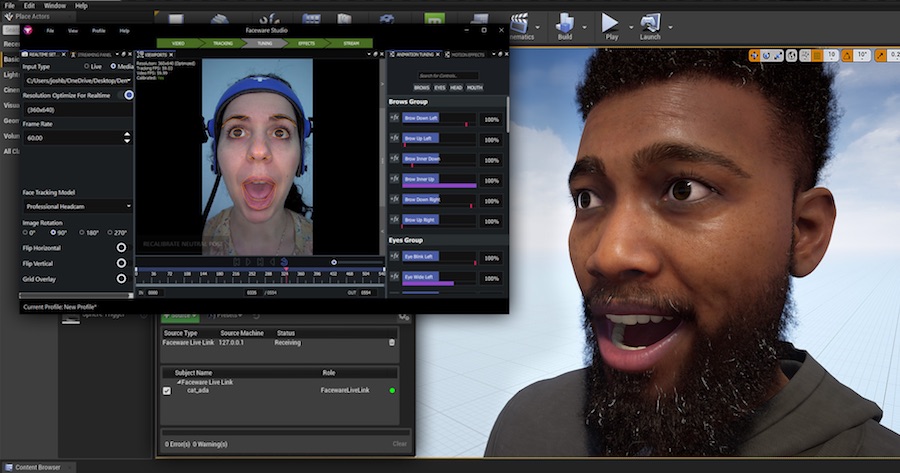Filter controls with the BROWS button
The image size is (900, 473).
(x=422, y=88)
